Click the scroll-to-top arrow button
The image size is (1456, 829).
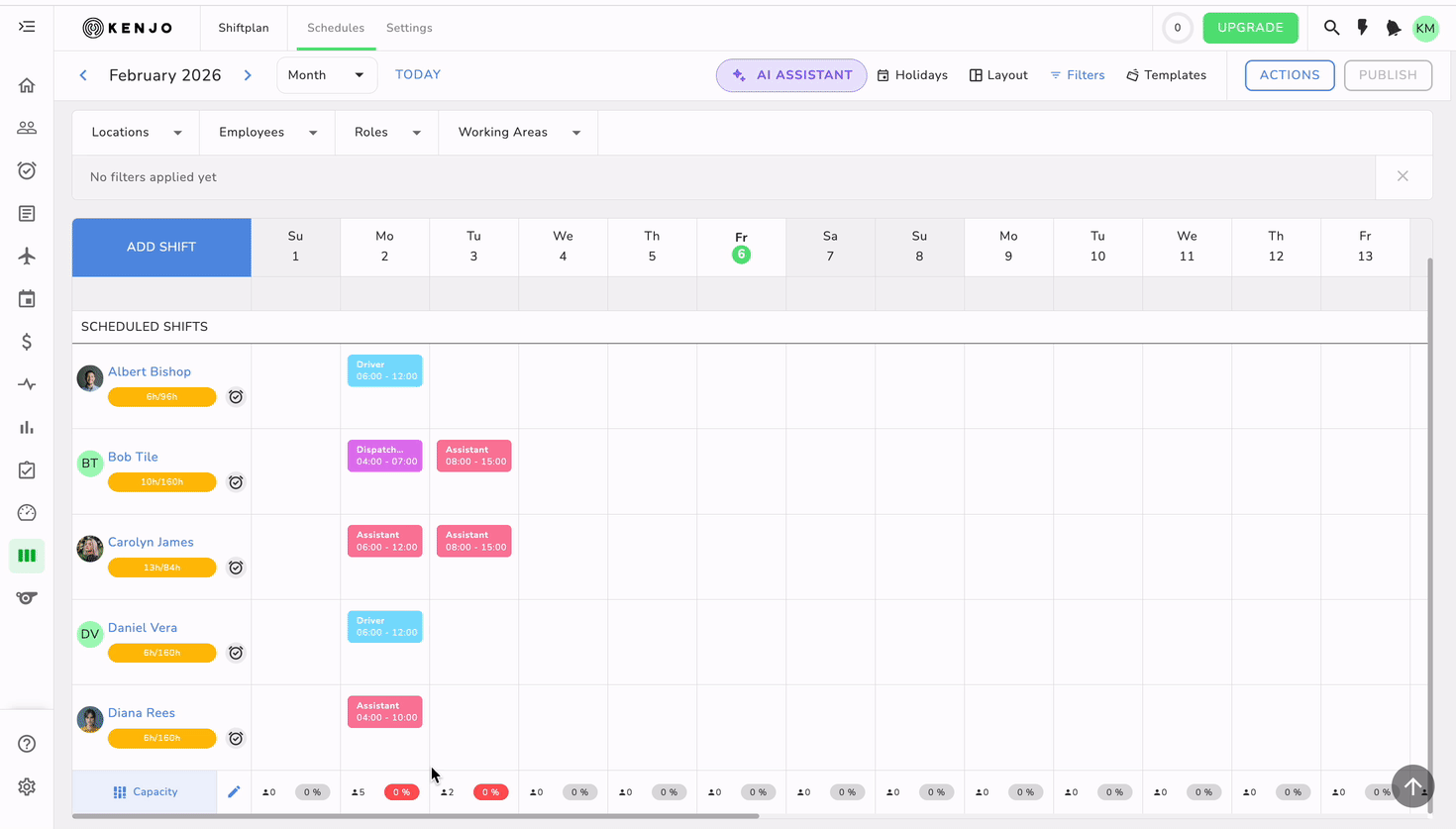[1412, 786]
